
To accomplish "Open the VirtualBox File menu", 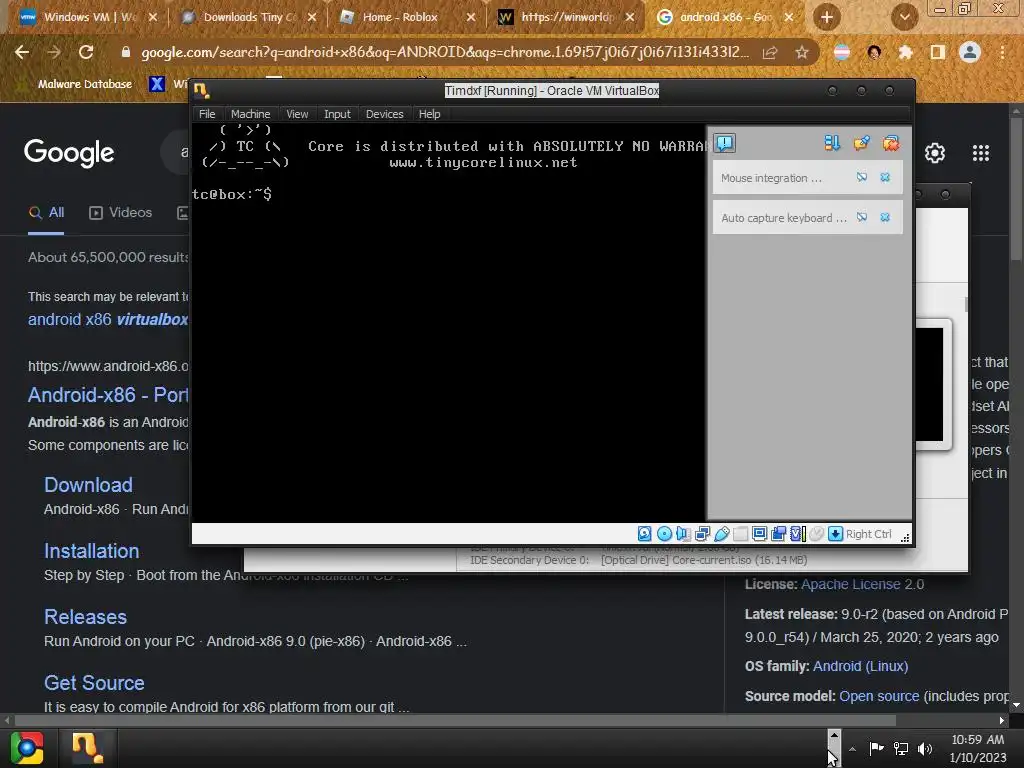I will tap(207, 114).
